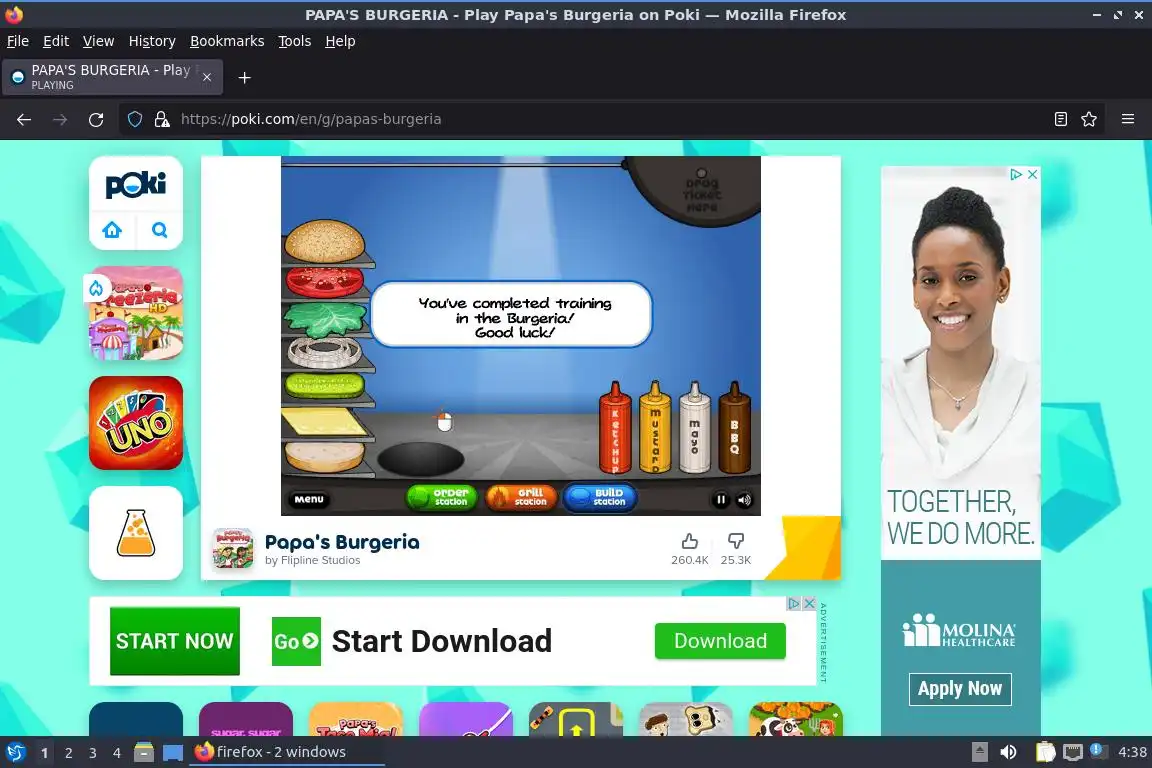
Task: Open the taskbar file manager icon
Action: click(144, 752)
